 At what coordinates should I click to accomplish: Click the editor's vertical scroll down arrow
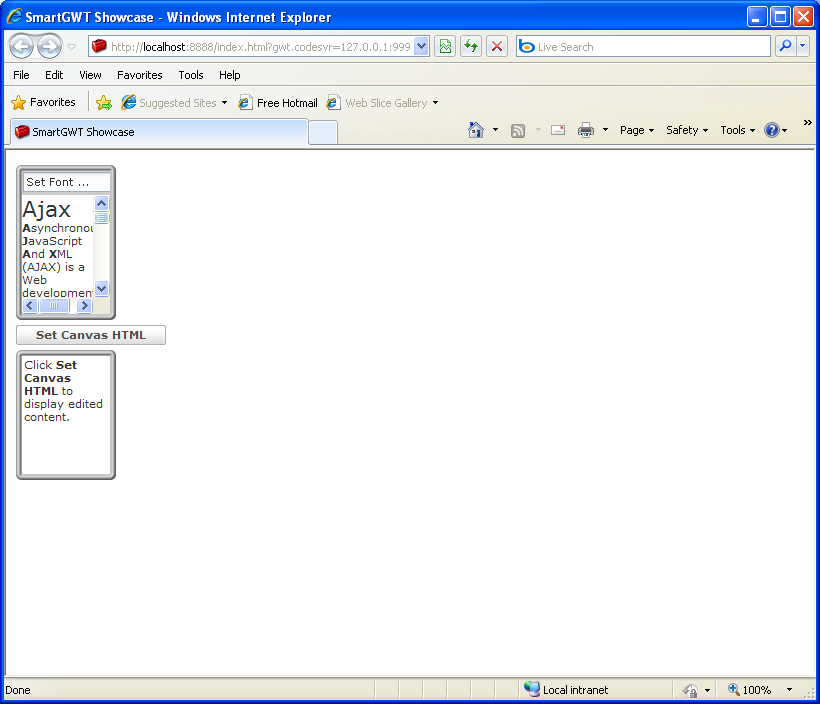pos(101,289)
